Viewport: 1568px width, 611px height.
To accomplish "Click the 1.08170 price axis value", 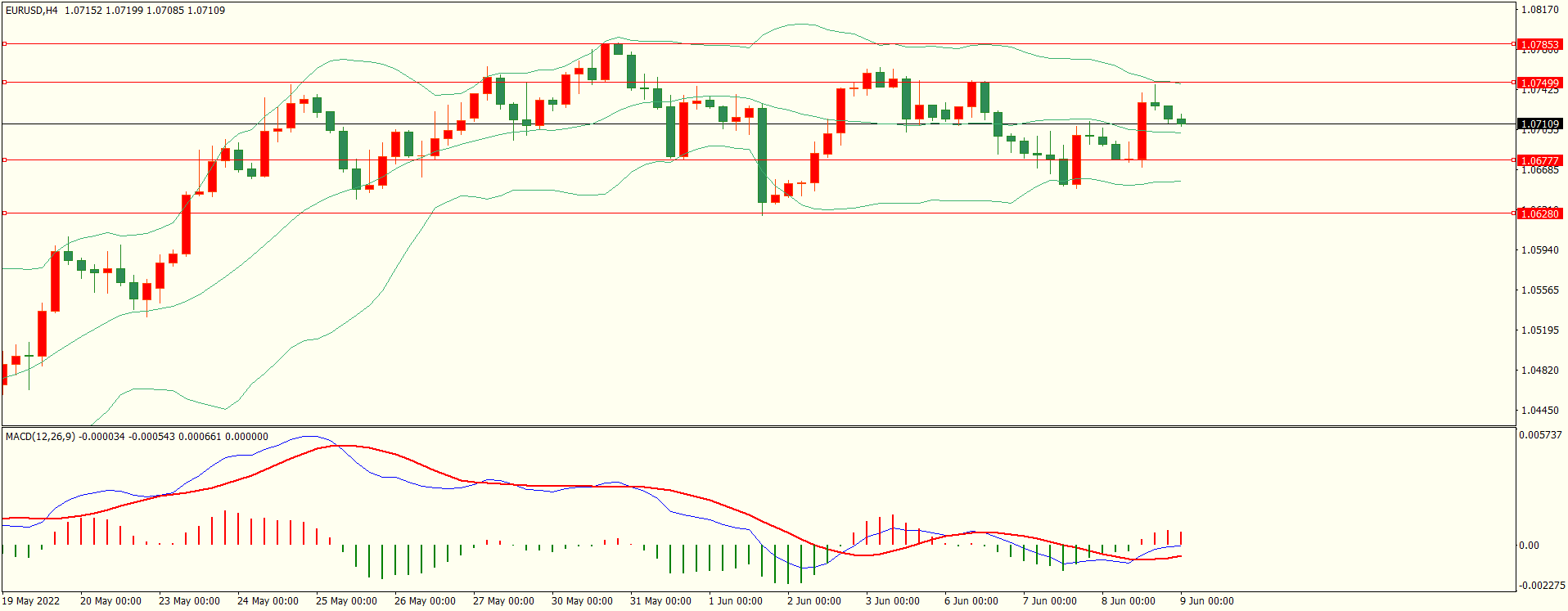I will tap(1539, 10).
